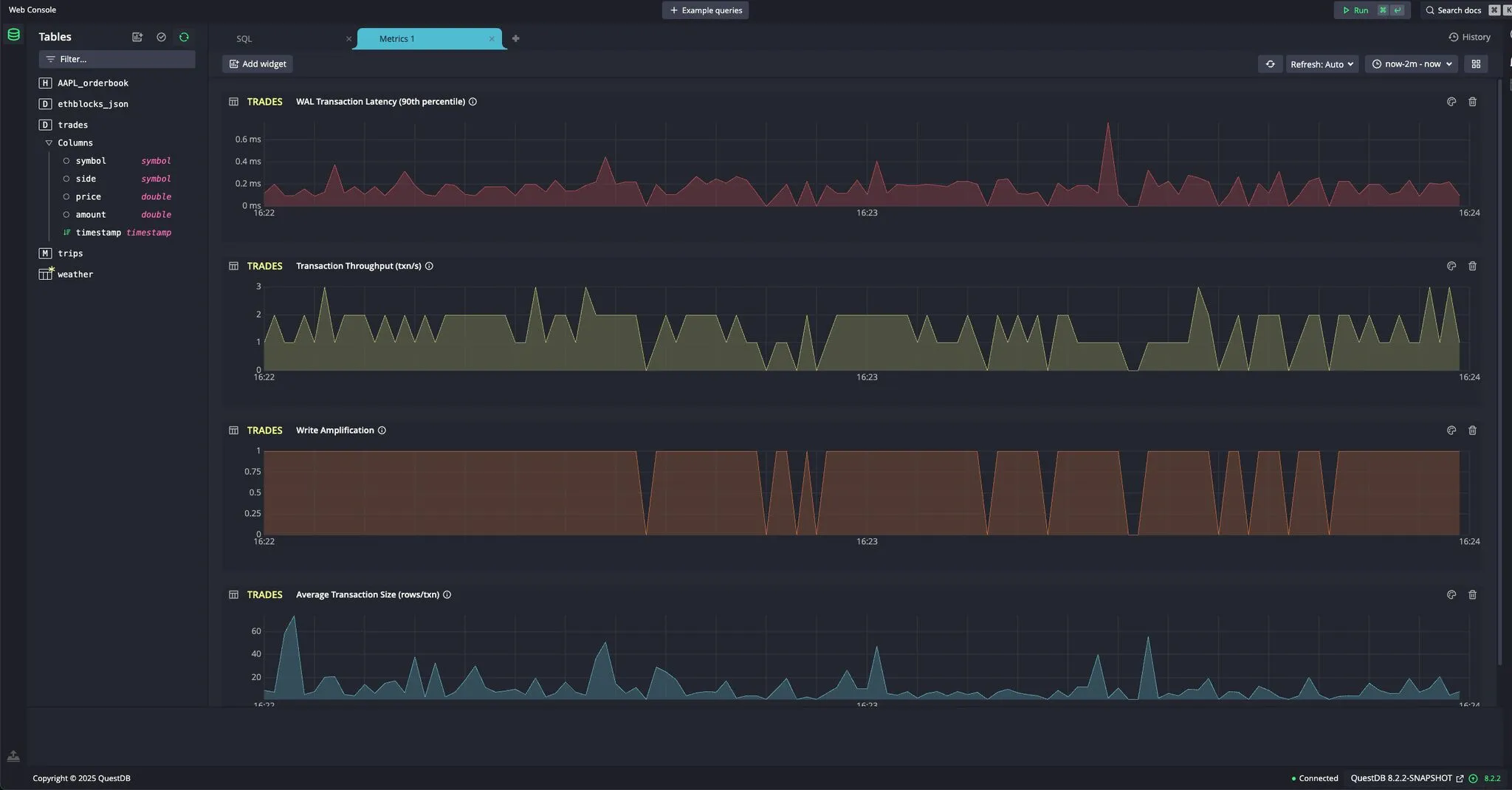Click the Example queries button
Screen dimensions: 1512x790
click(704, 10)
